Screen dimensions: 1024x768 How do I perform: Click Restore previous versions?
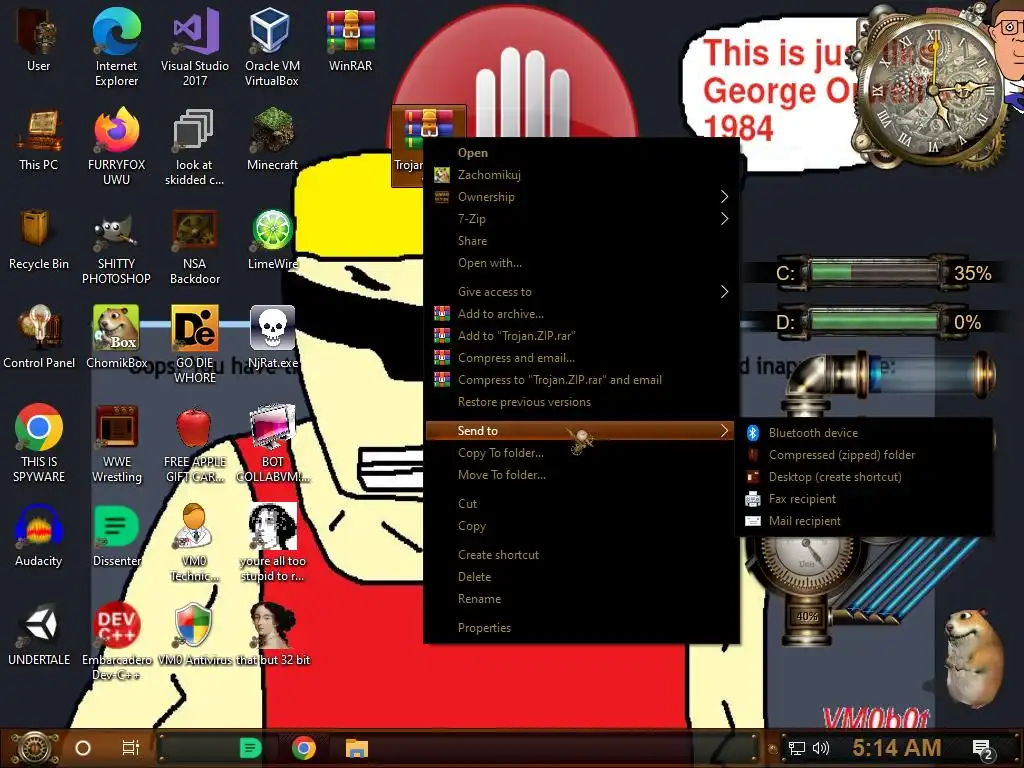coord(581,402)
